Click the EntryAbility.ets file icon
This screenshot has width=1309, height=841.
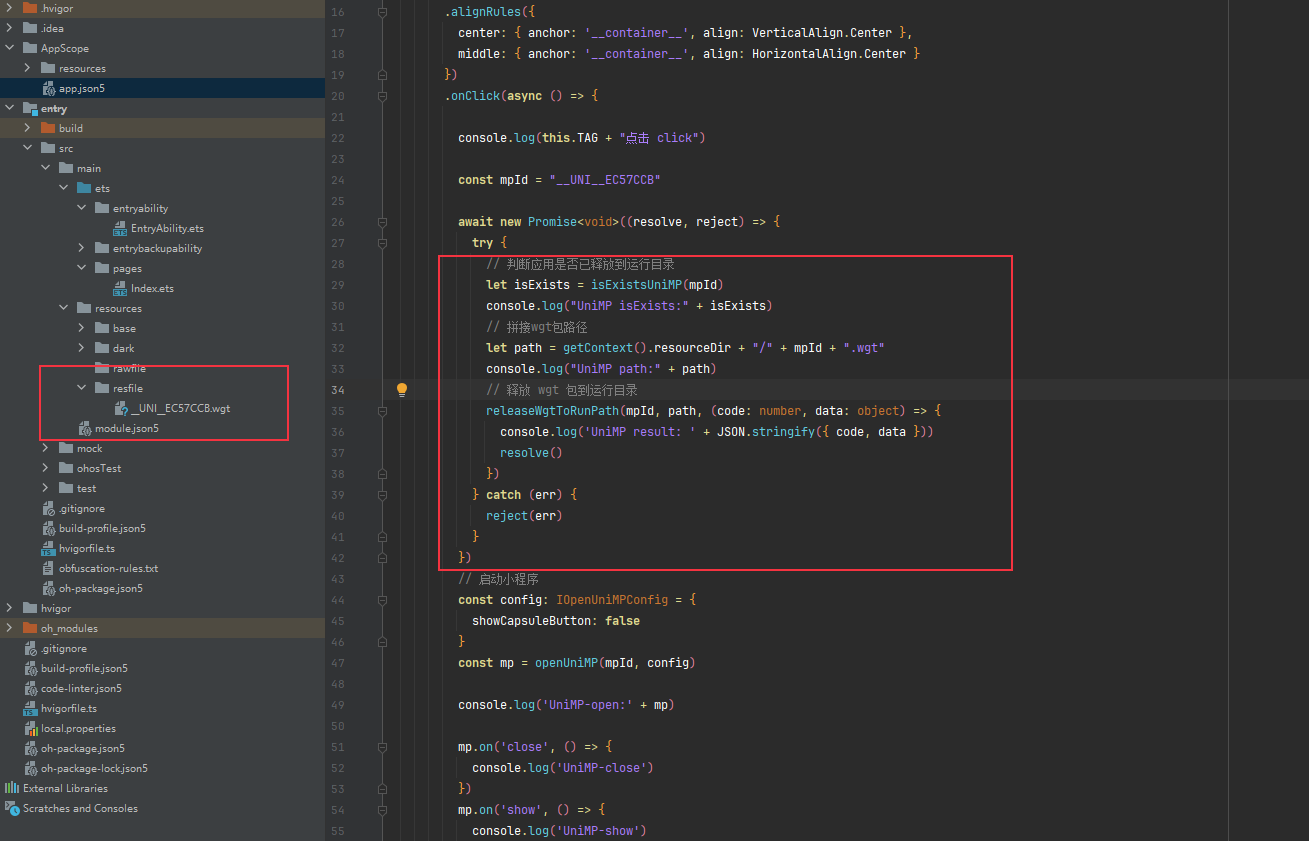click(120, 229)
